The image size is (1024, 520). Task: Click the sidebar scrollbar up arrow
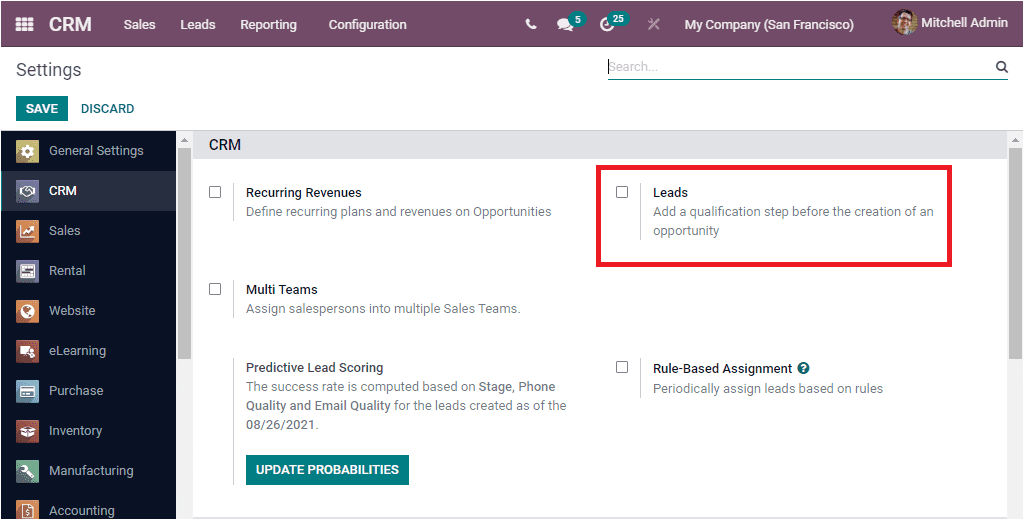click(184, 140)
